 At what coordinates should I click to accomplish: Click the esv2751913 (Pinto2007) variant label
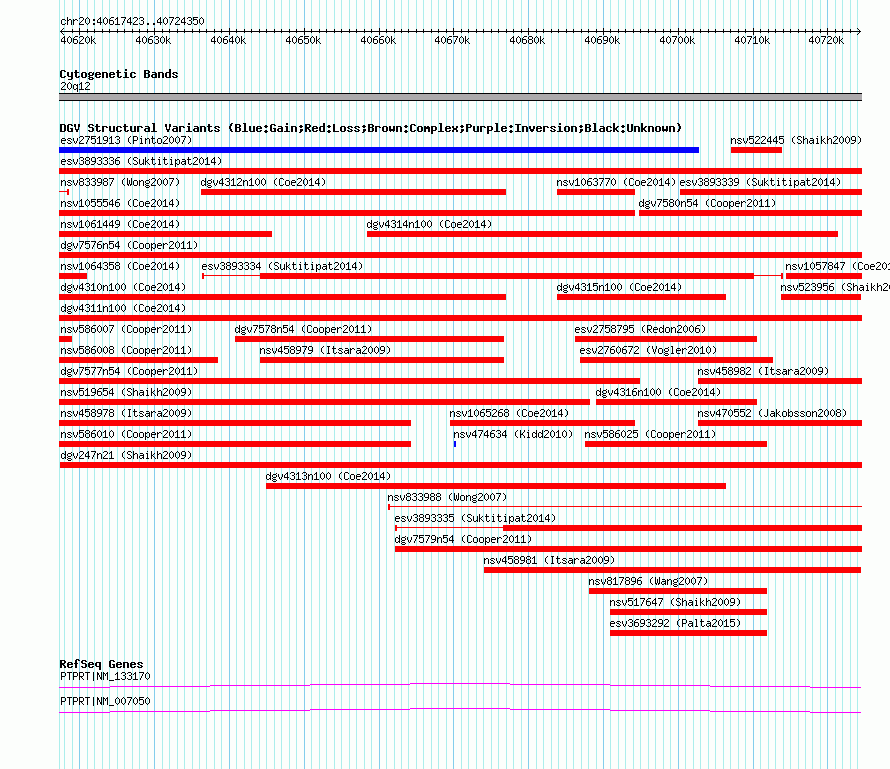click(x=126, y=140)
